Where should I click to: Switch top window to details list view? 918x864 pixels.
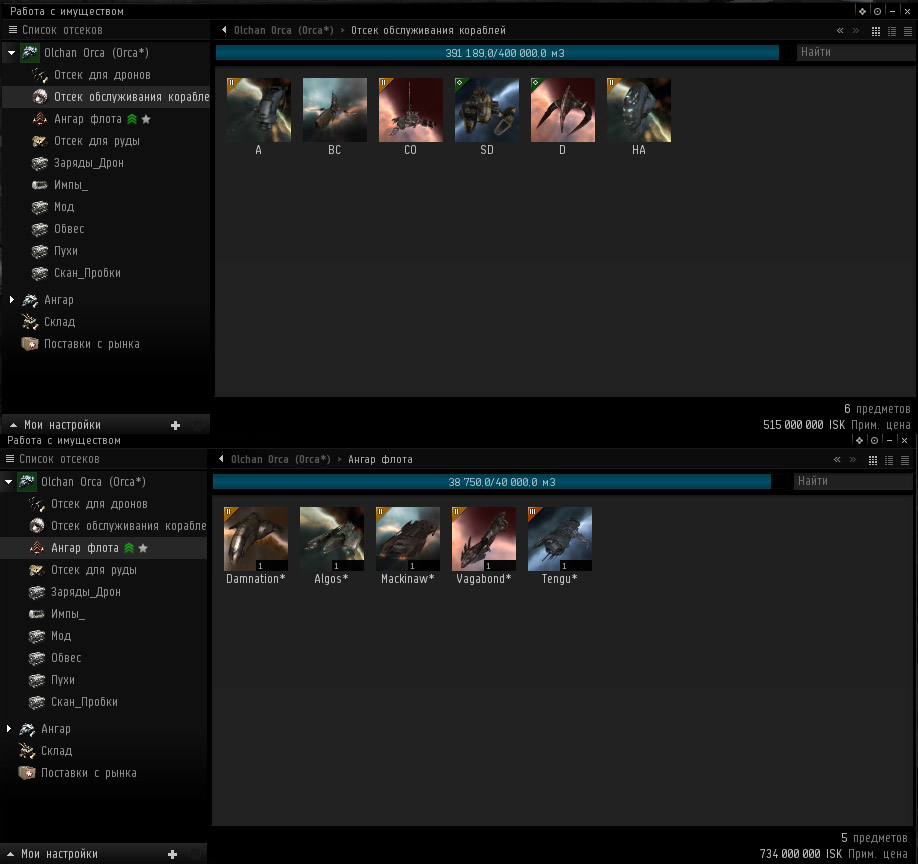(891, 31)
